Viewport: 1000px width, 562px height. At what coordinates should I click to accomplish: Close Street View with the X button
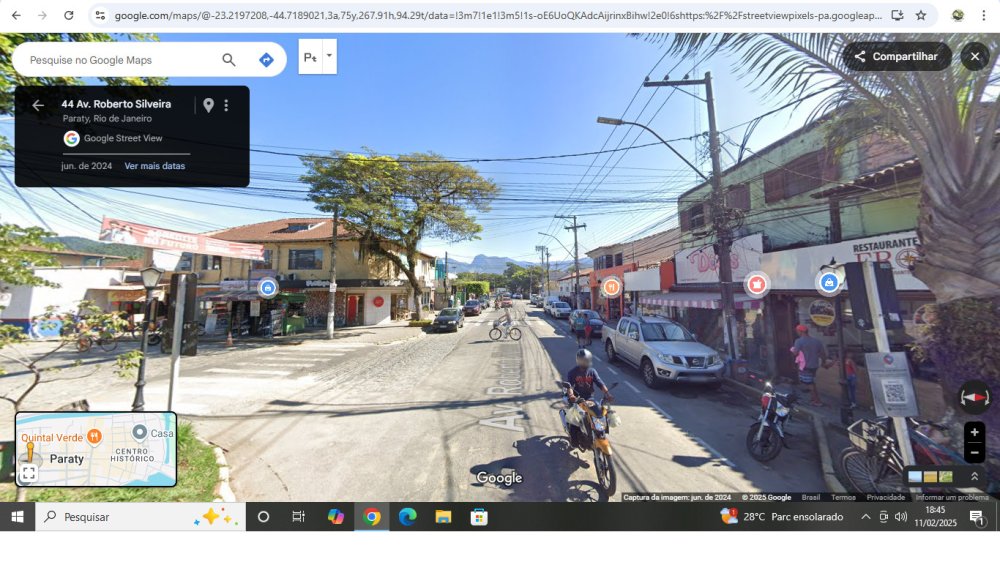[975, 57]
